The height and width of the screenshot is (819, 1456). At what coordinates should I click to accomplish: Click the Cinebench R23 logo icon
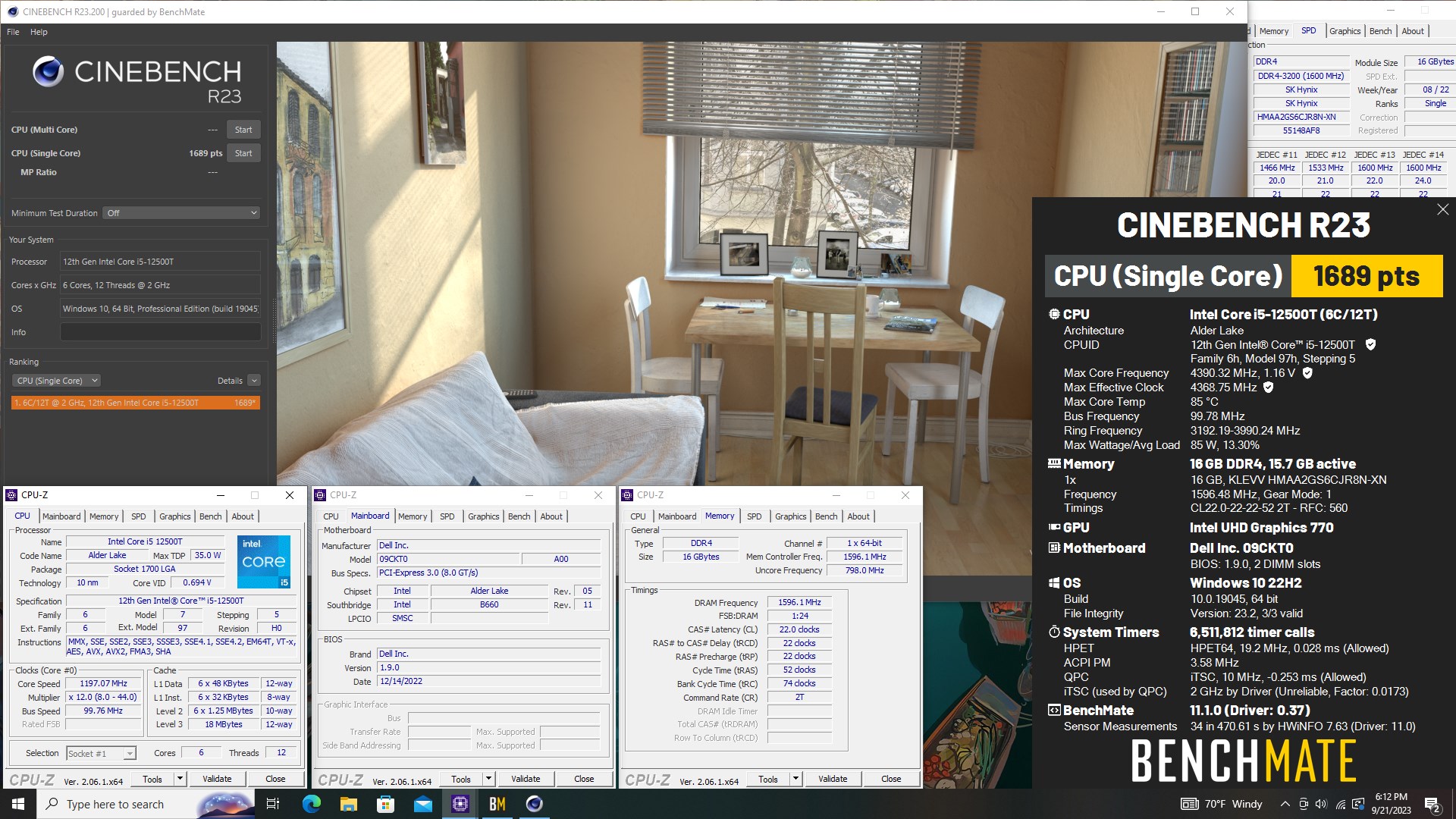pos(48,71)
